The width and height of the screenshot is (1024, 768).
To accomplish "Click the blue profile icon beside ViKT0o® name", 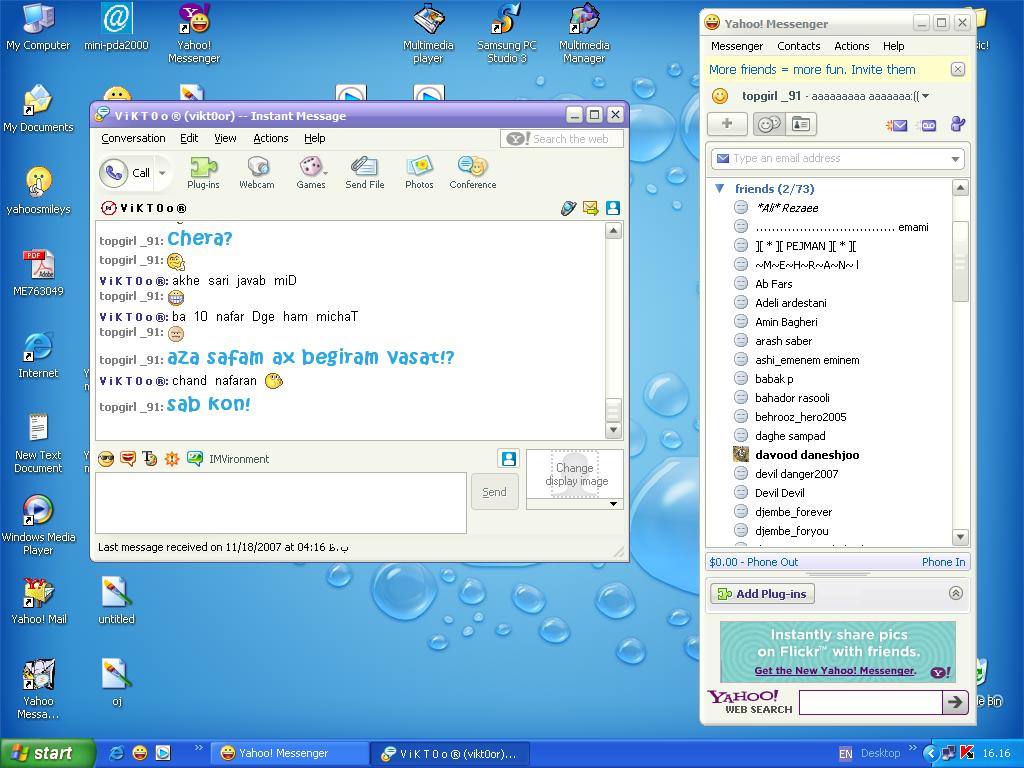I will click(x=613, y=208).
